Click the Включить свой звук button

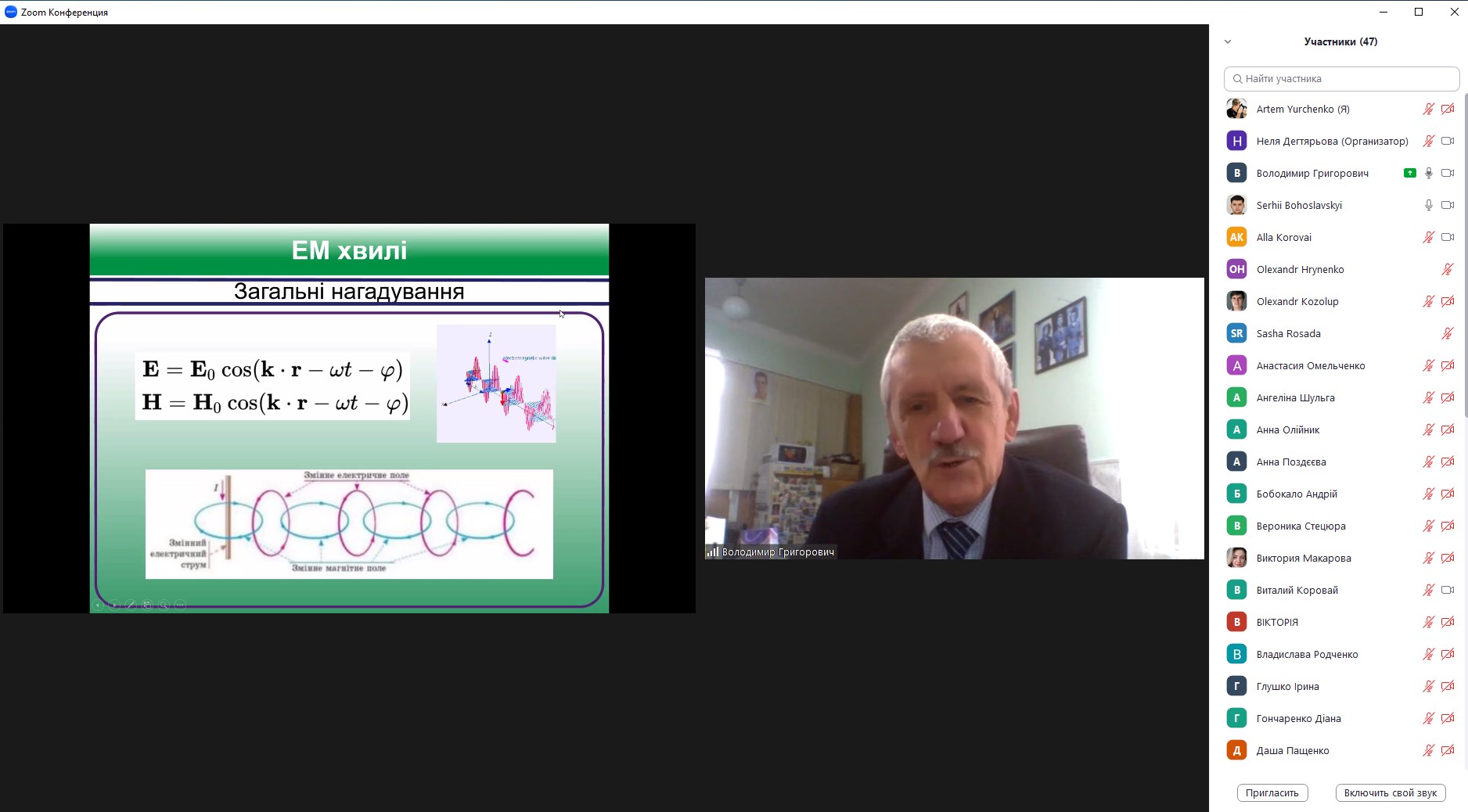click(1390, 792)
